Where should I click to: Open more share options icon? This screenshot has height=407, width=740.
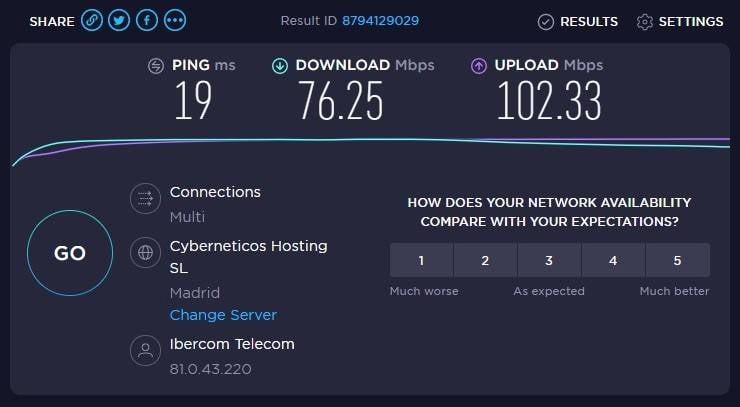click(174, 20)
